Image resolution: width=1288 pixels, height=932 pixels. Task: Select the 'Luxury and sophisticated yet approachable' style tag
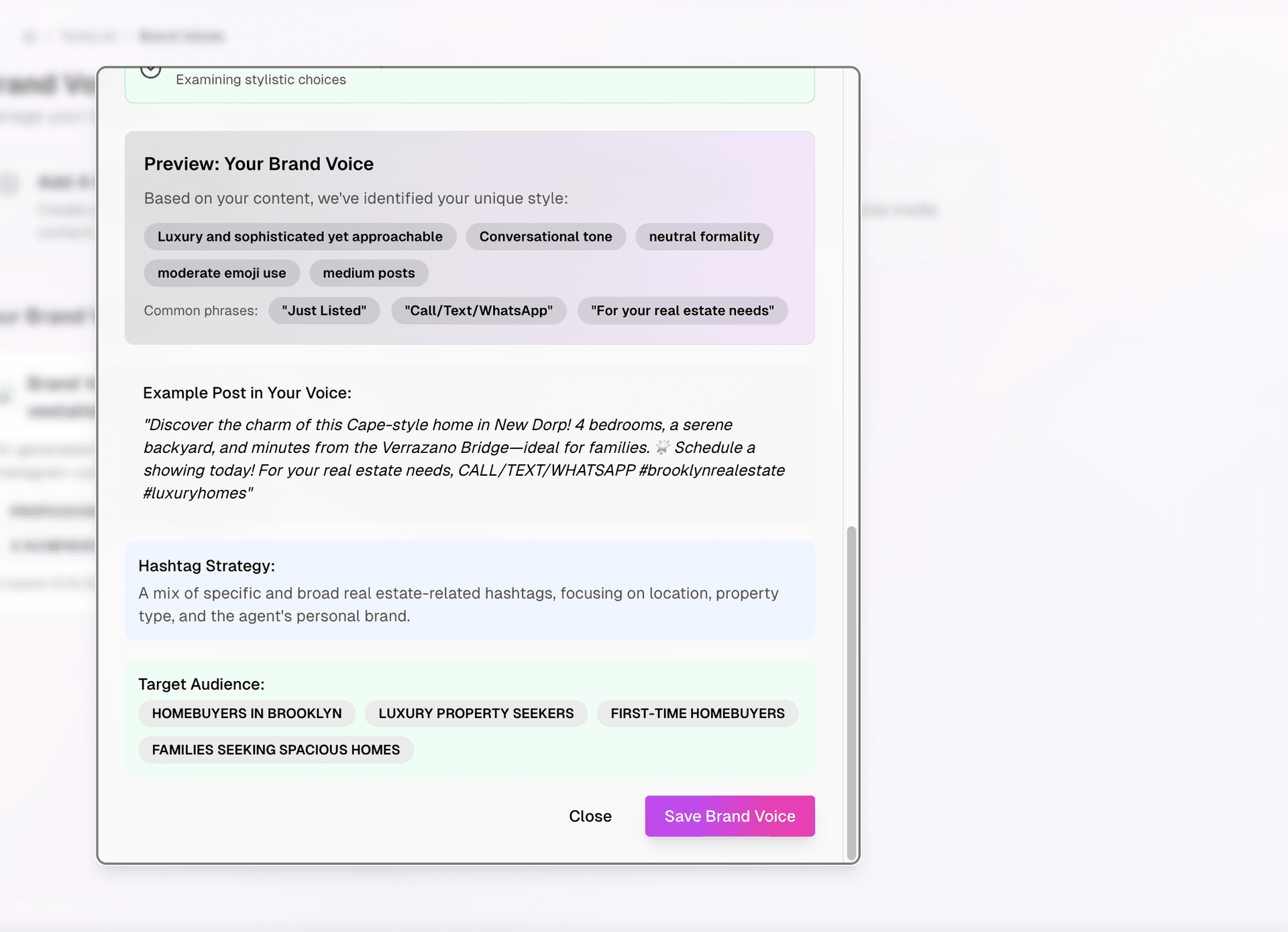(x=299, y=236)
